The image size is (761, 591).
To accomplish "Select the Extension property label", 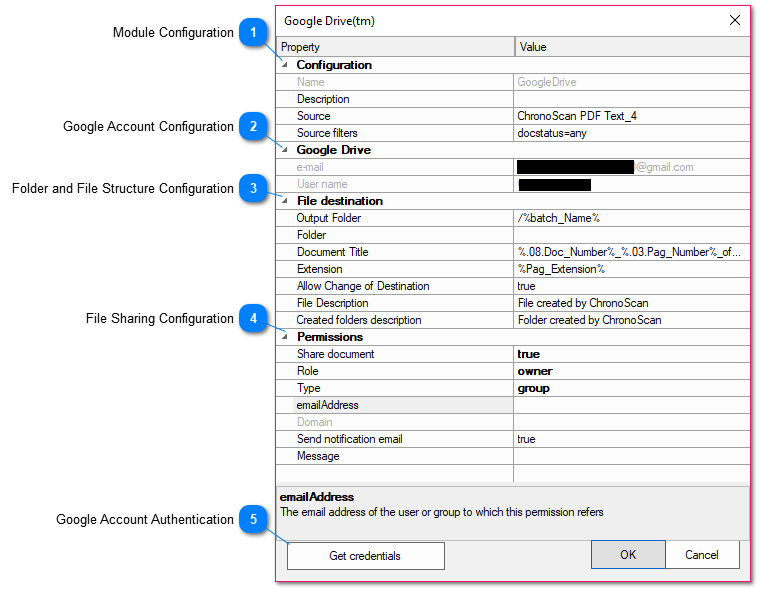I will [319, 269].
